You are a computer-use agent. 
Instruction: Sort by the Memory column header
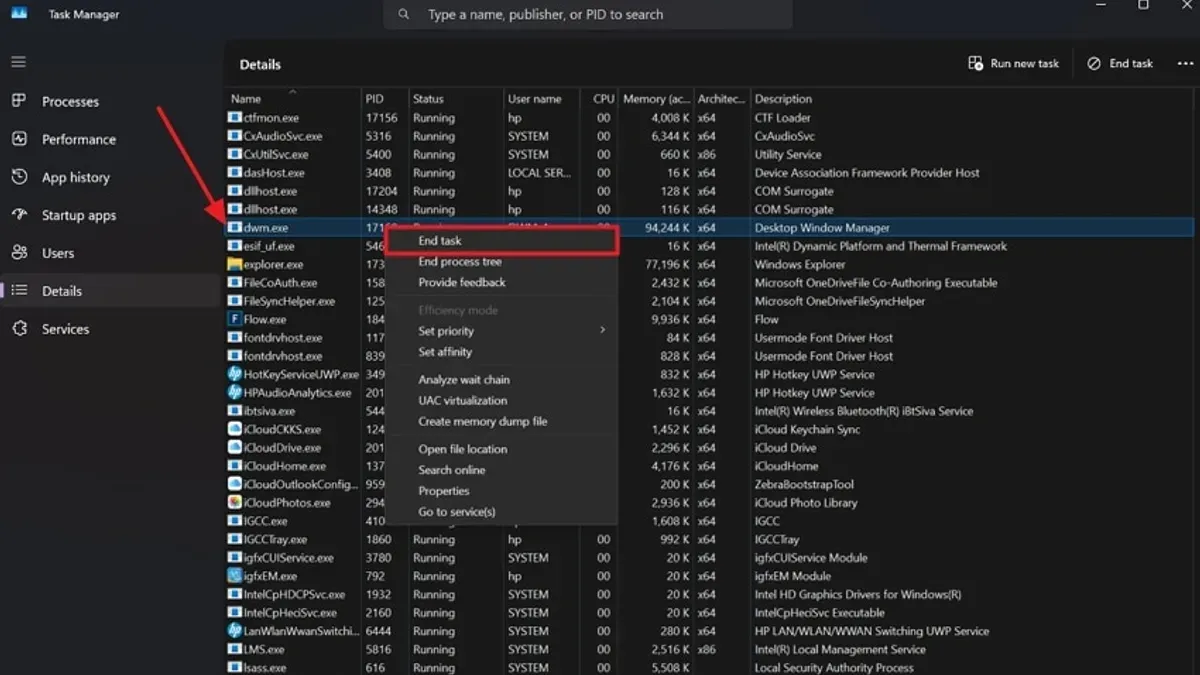[x=656, y=99]
